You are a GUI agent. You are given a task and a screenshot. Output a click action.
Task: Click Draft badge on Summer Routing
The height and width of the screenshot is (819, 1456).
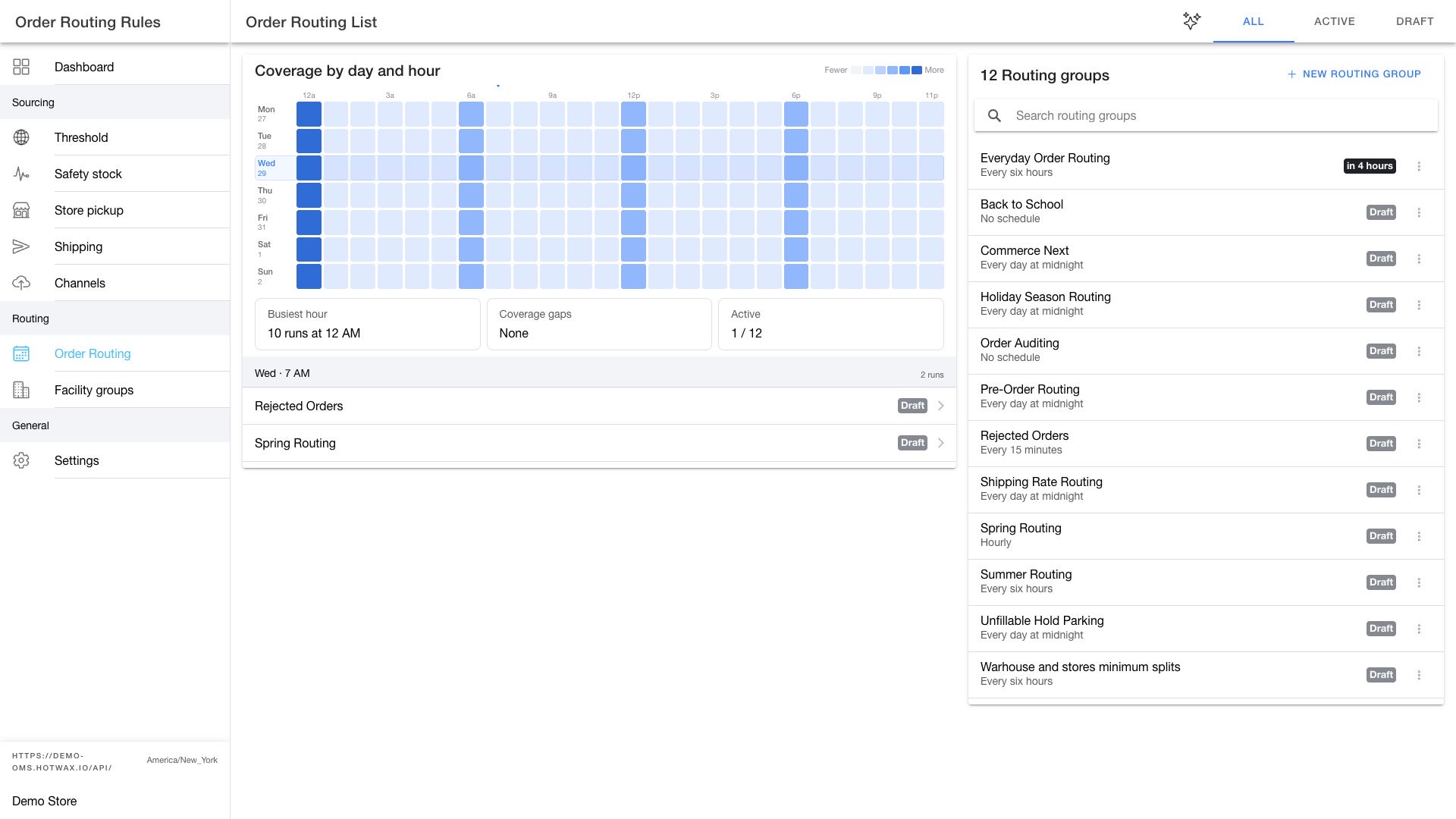(x=1381, y=582)
